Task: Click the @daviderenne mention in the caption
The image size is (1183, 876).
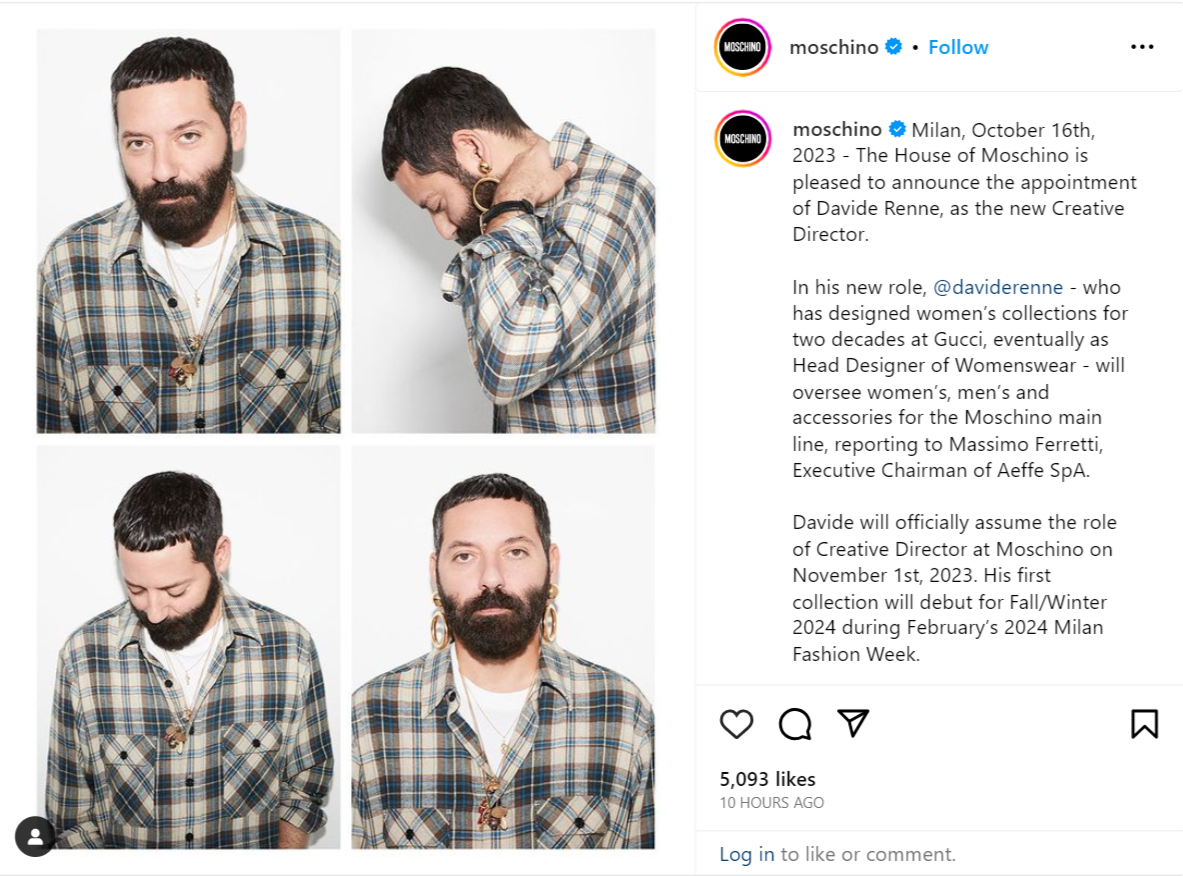Action: 999,287
